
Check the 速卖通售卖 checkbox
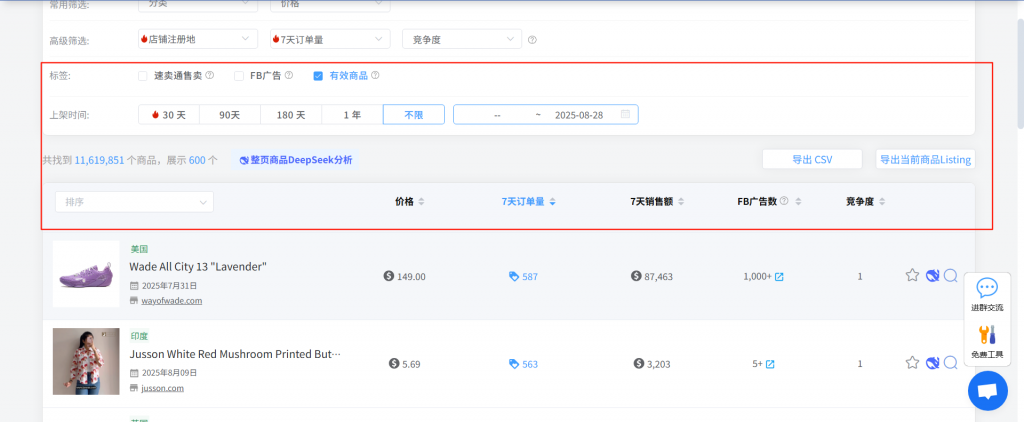142,76
